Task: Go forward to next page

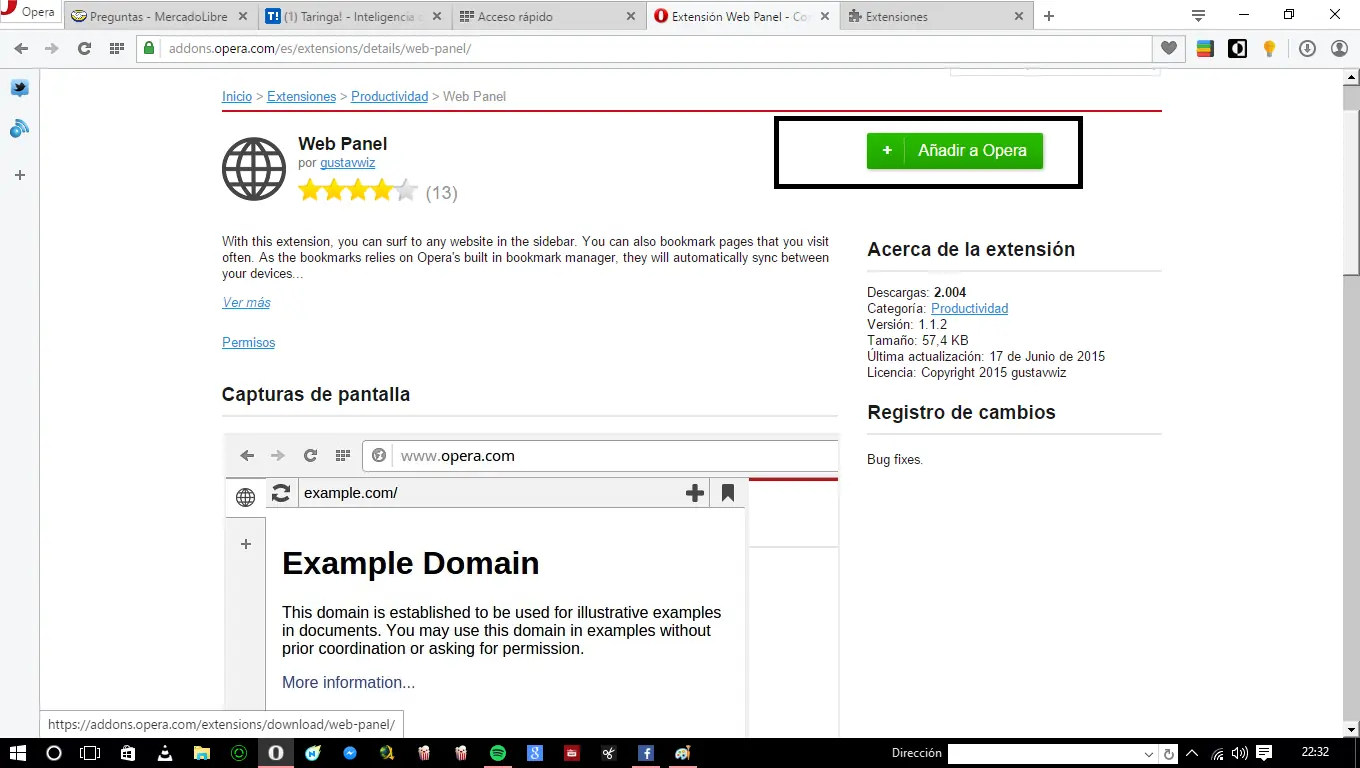Action: pos(52,48)
